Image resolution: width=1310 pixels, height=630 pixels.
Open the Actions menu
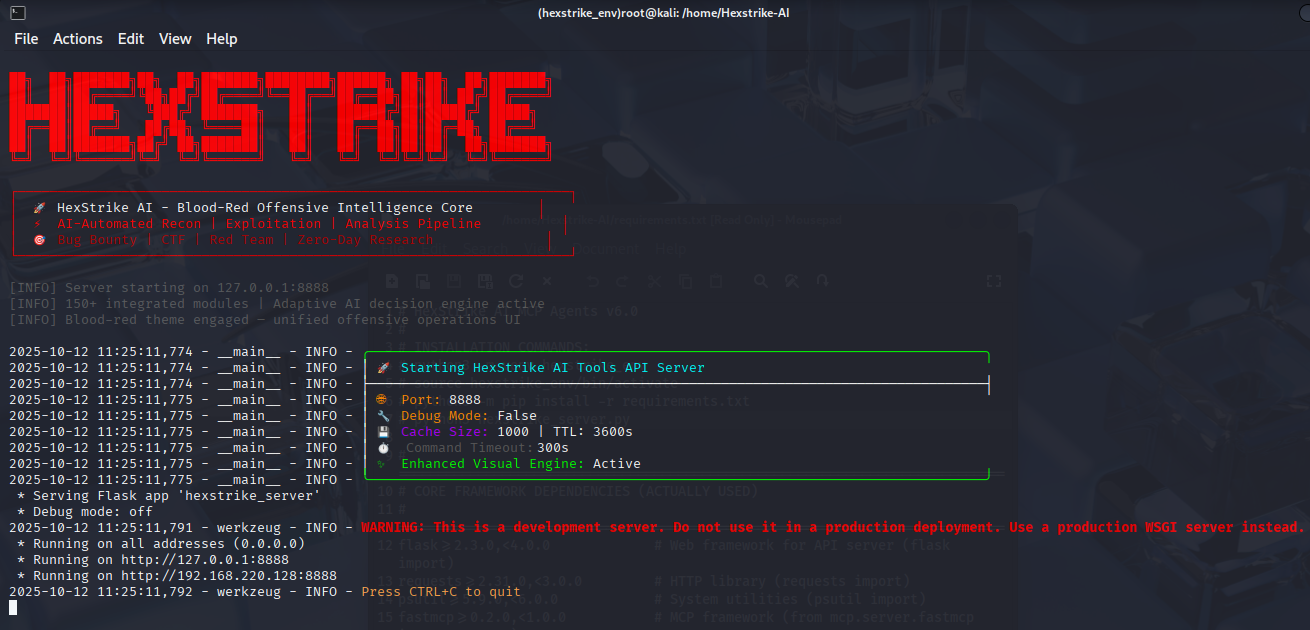pos(77,39)
